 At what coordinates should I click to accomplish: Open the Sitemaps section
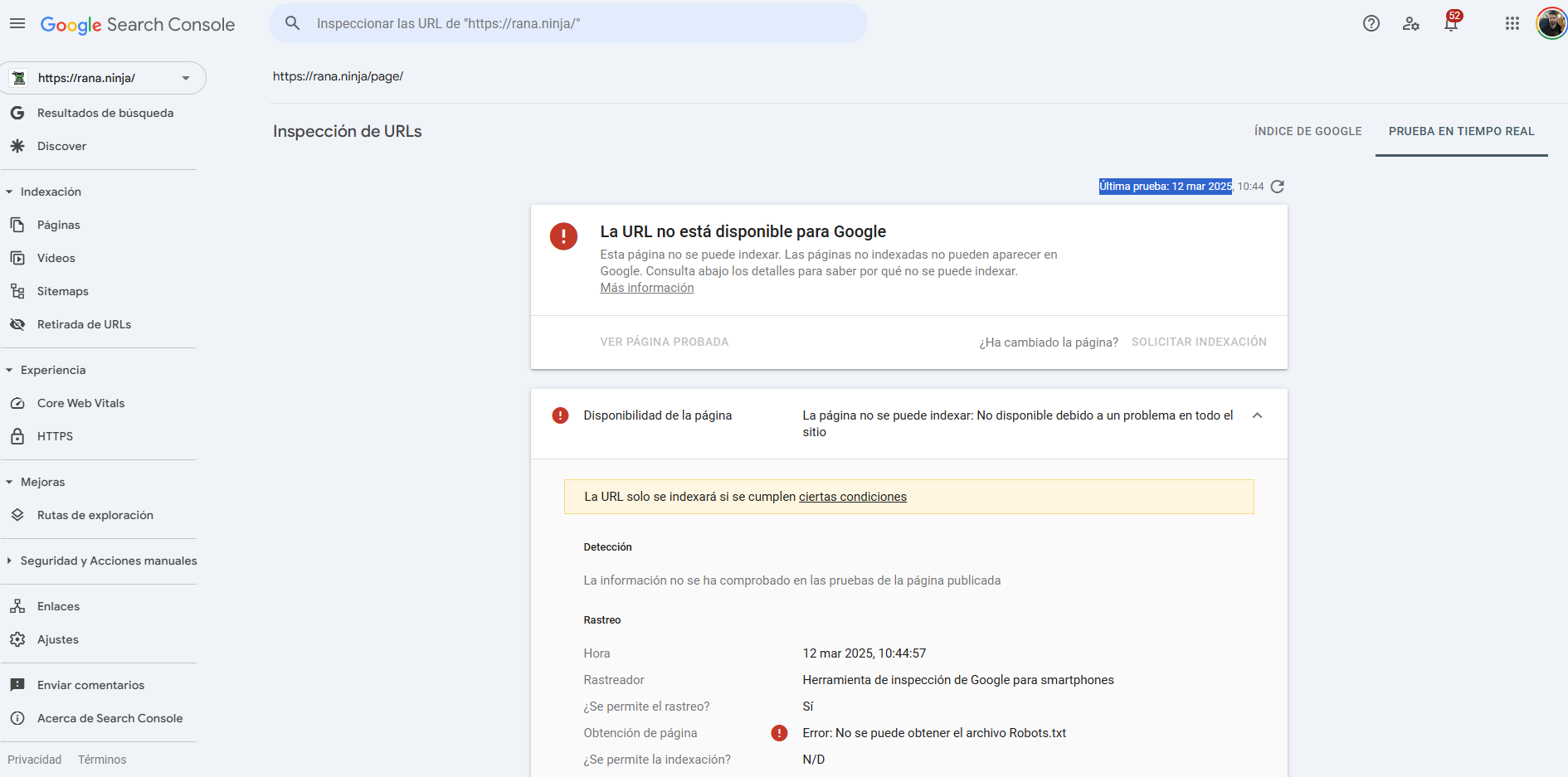[62, 291]
